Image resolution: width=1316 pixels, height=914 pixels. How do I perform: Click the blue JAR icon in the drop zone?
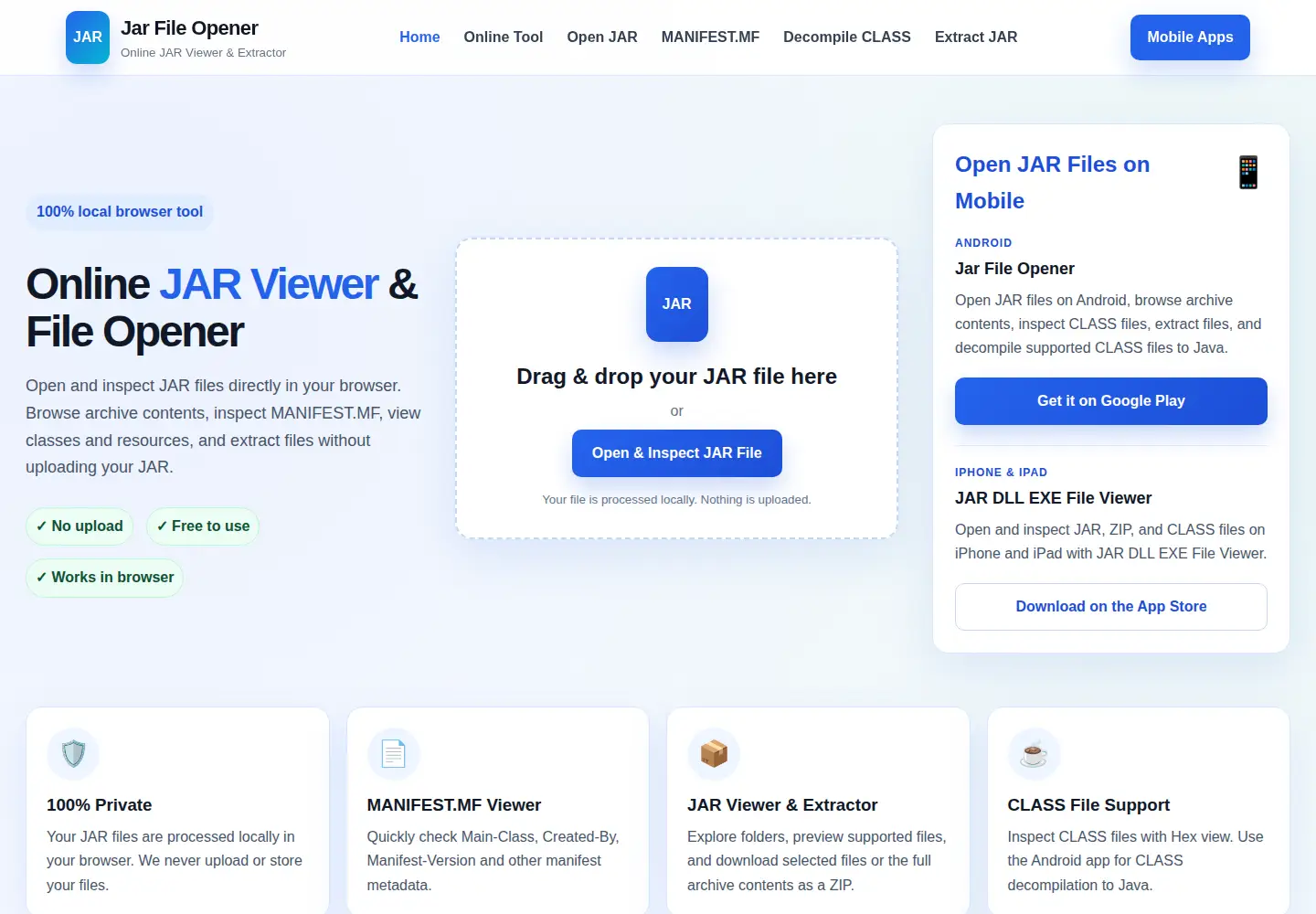(x=677, y=304)
